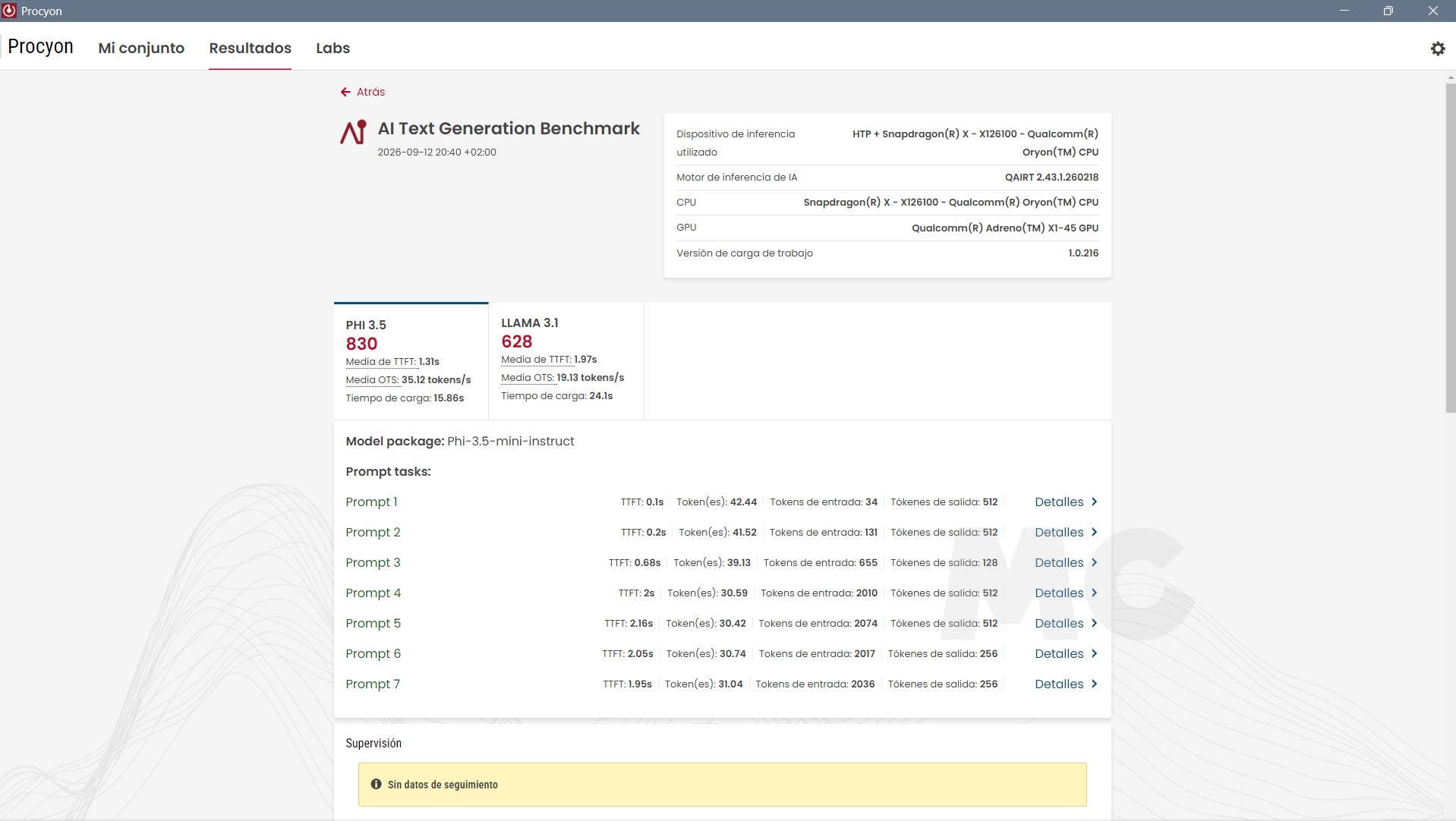
Task: Click the 'Supervisión' section heading
Action: [373, 743]
